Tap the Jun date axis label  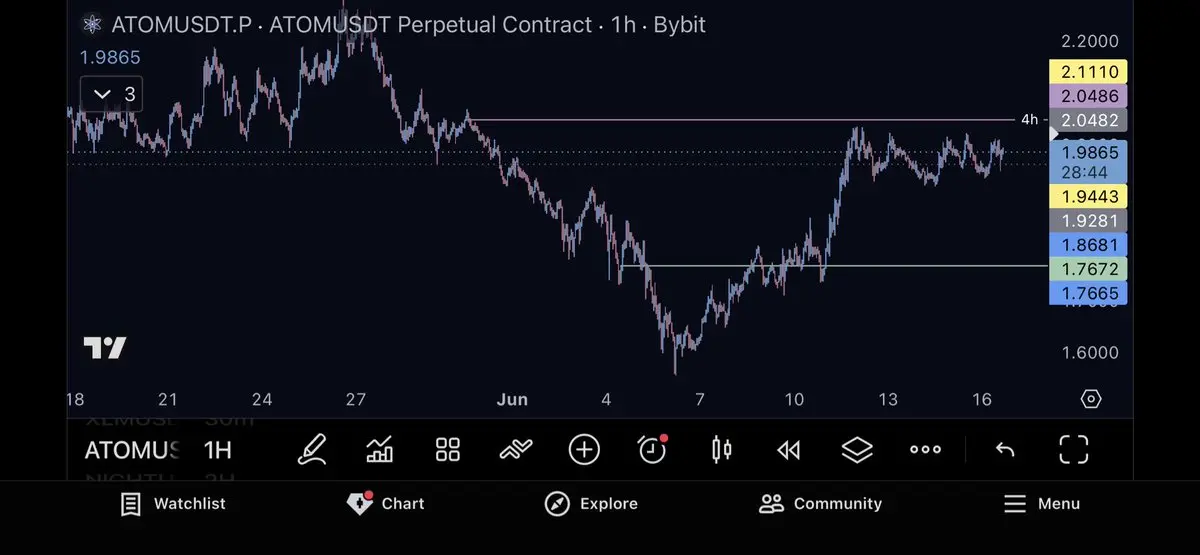tap(511, 400)
